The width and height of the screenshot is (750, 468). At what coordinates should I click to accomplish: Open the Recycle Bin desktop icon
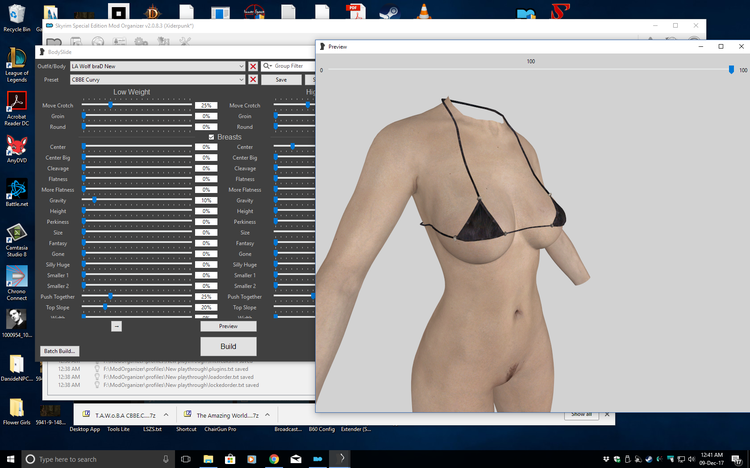pyautogui.click(x=16, y=14)
